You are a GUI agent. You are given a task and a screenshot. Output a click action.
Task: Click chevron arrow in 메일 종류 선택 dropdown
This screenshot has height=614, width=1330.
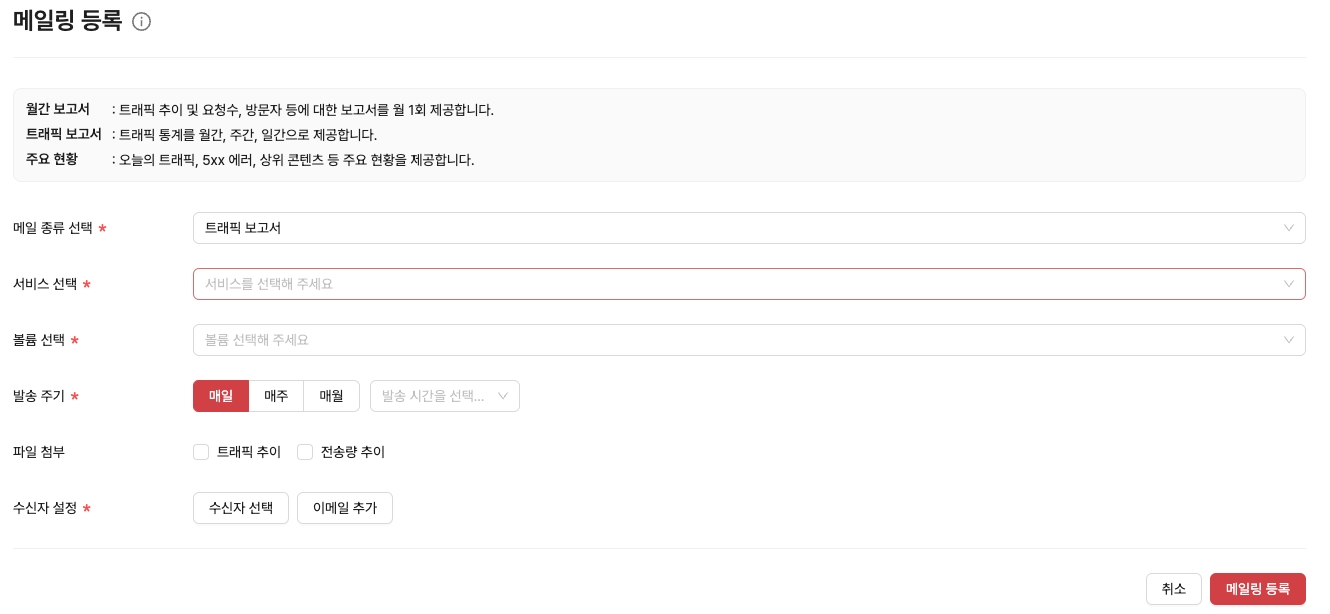click(x=1289, y=228)
